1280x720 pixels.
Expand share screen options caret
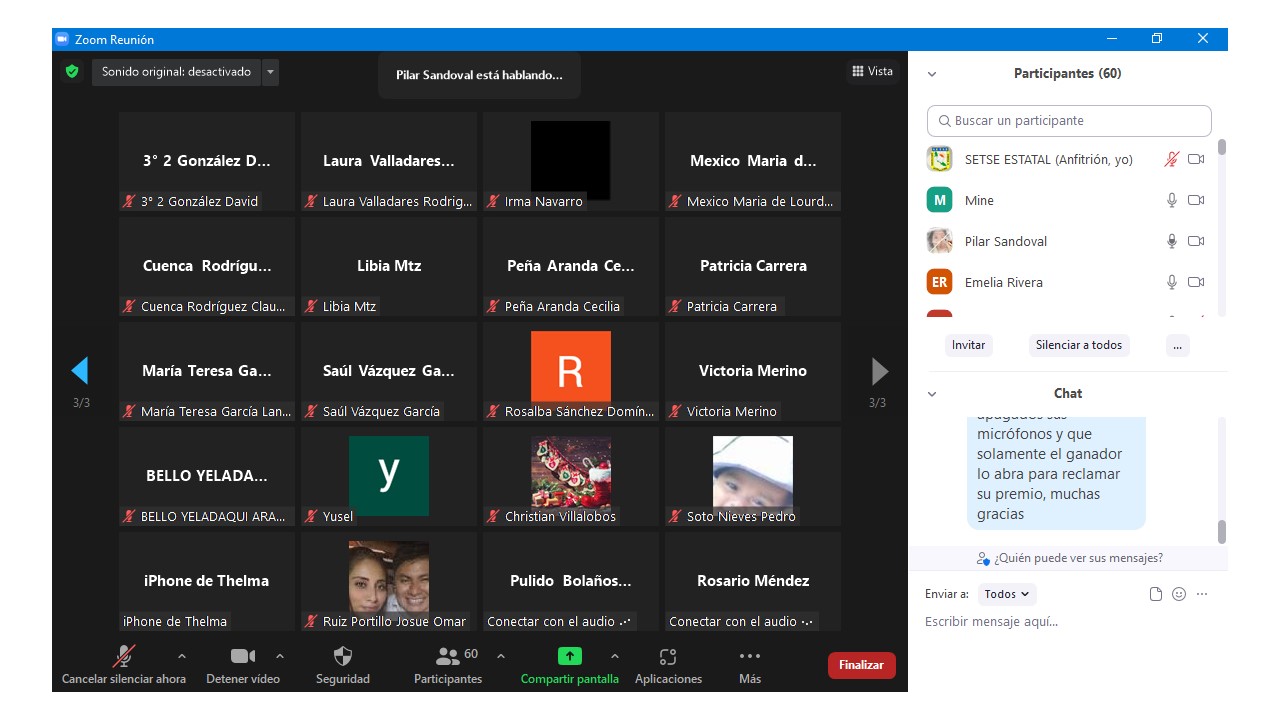(x=614, y=656)
